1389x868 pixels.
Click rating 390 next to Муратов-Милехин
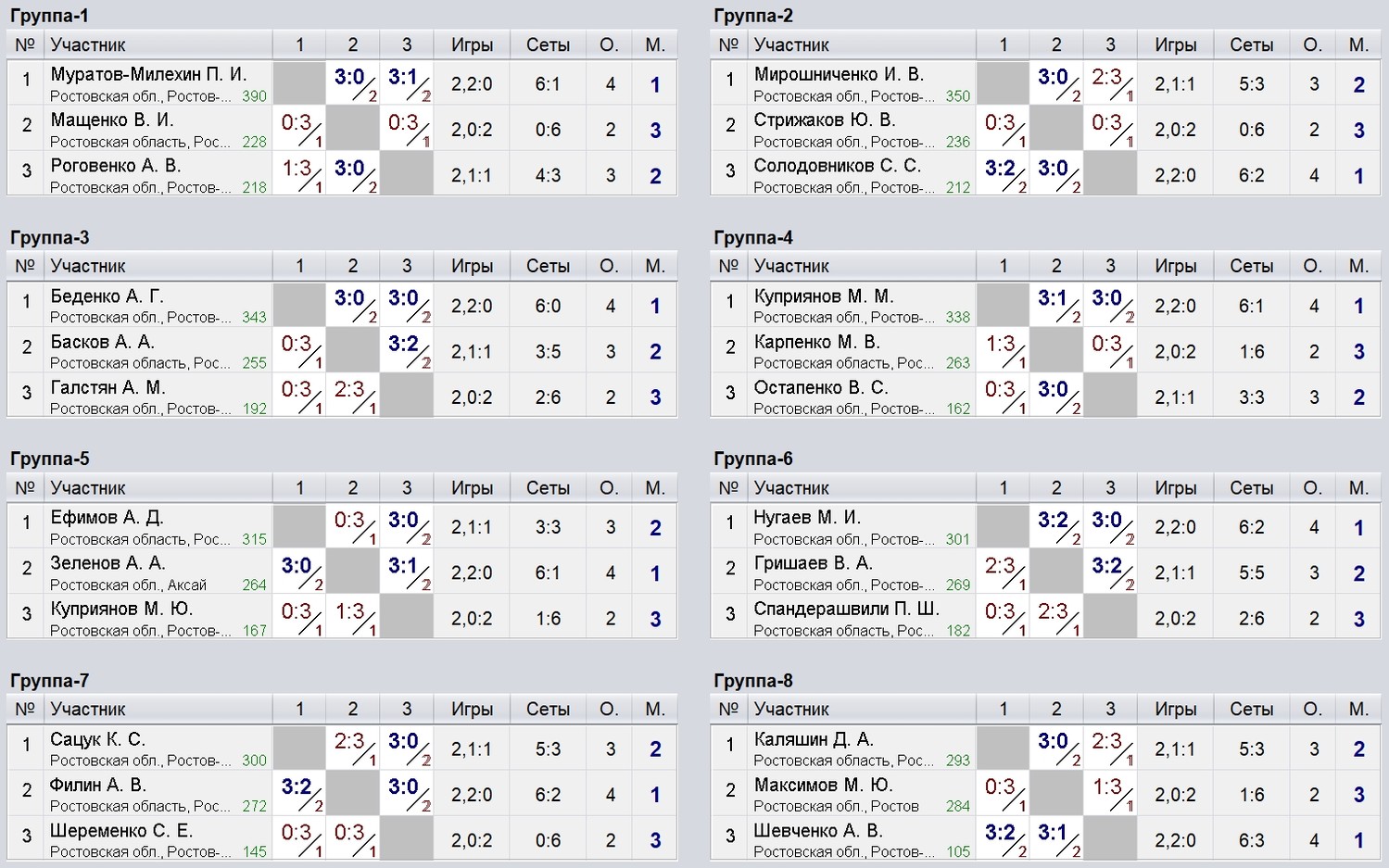pos(254,96)
